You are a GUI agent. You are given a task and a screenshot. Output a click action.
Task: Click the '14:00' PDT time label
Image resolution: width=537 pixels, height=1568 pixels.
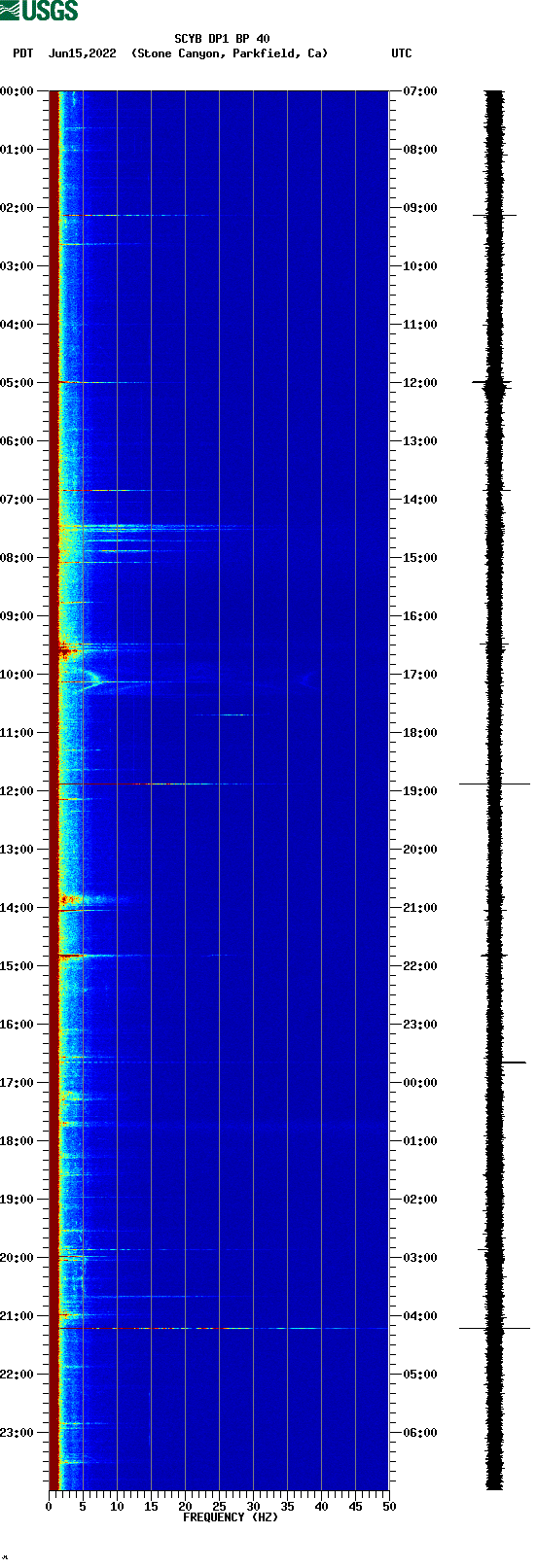18,908
